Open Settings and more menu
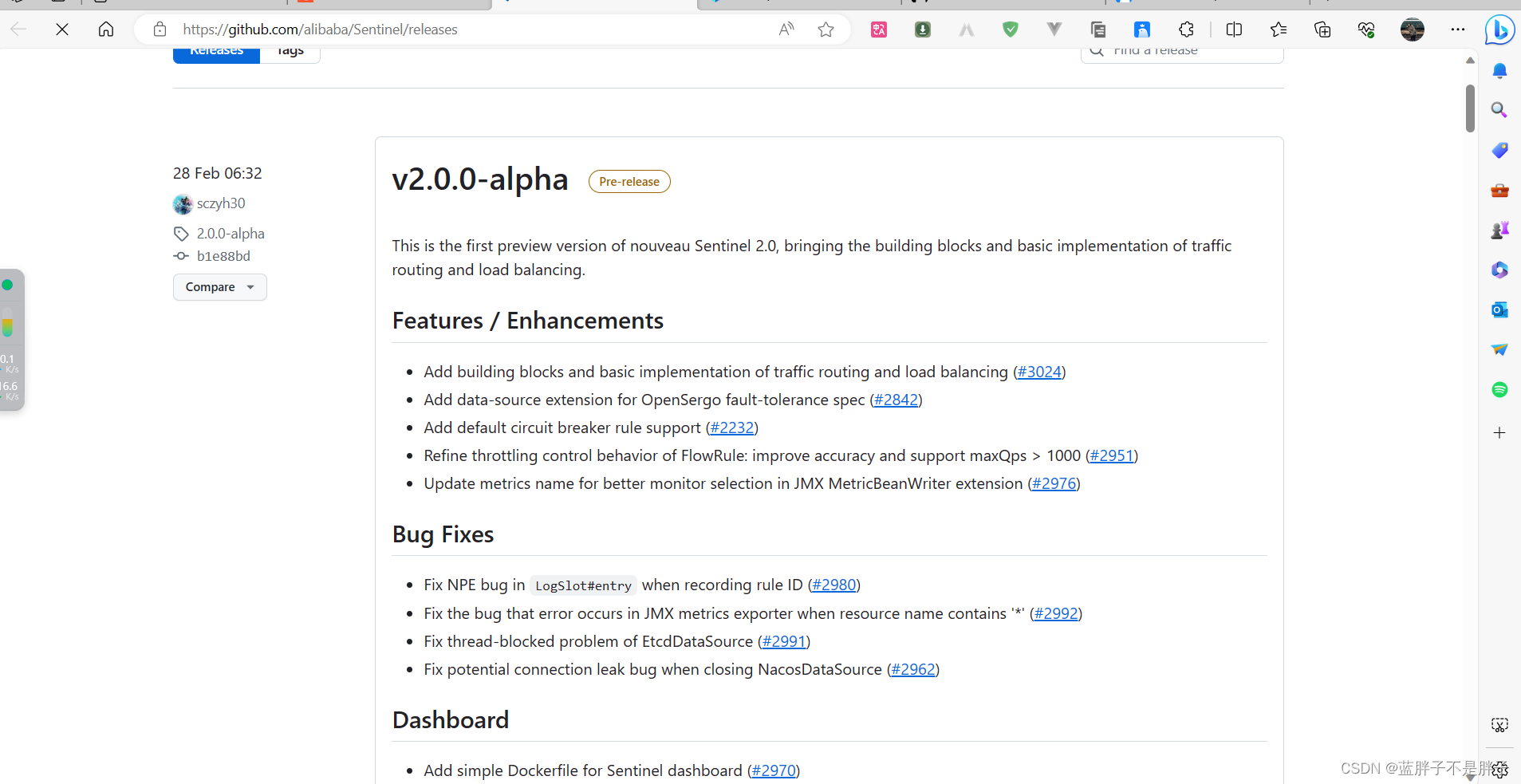This screenshot has width=1521, height=784. tap(1458, 30)
